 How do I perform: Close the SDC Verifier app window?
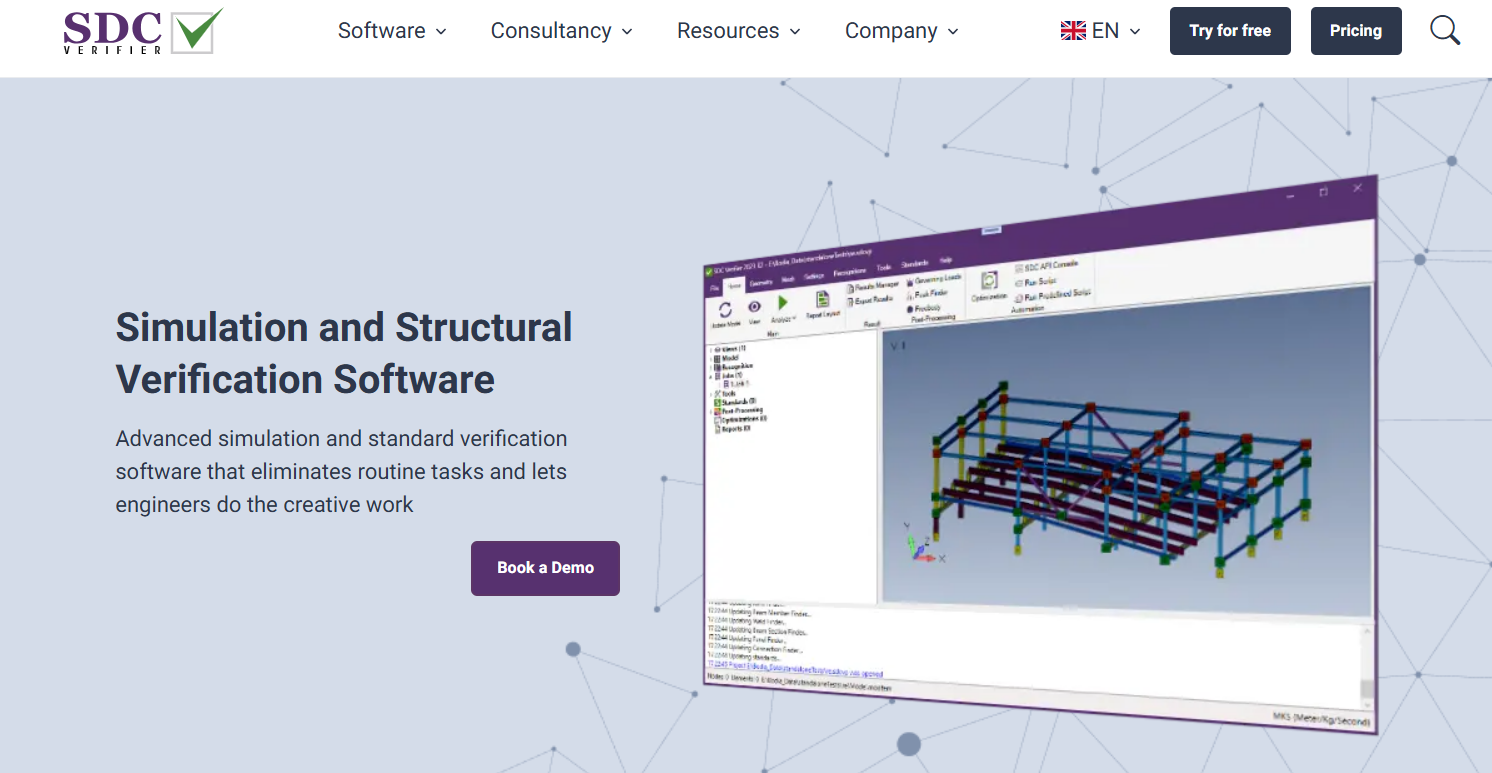pos(1357,187)
